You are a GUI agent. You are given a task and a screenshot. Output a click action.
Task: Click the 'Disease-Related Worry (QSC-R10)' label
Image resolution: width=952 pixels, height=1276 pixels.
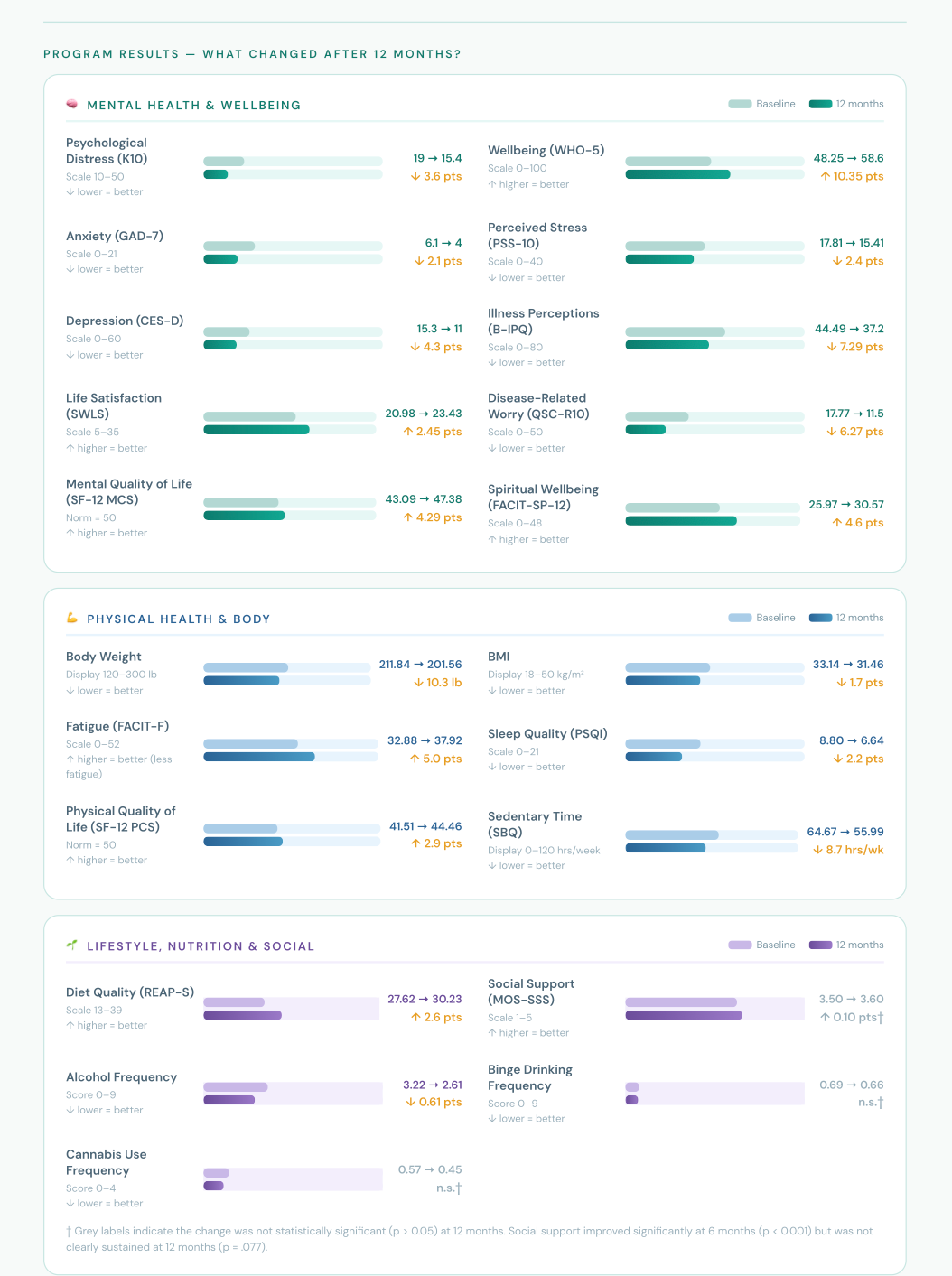pyautogui.click(x=538, y=406)
